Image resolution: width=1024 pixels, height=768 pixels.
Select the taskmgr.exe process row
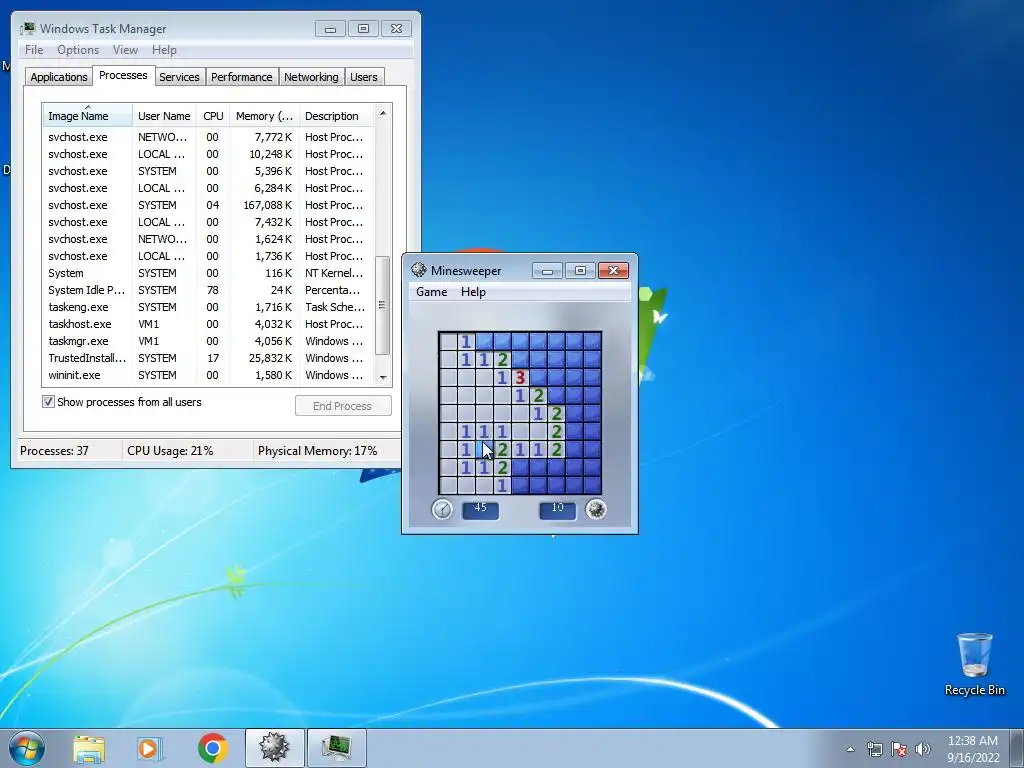208,341
